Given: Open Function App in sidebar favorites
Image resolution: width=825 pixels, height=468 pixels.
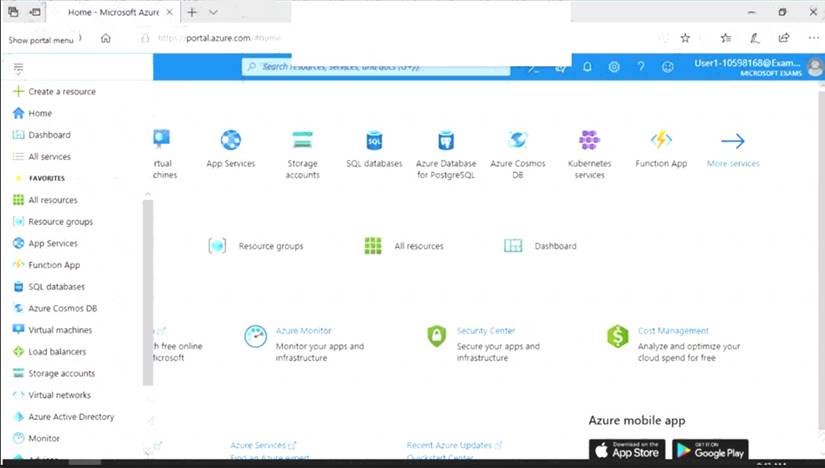Looking at the screenshot, I should [46, 265].
